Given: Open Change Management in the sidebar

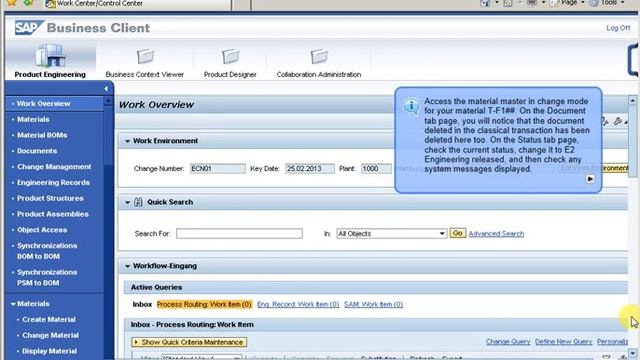Looking at the screenshot, I should [x=54, y=167].
